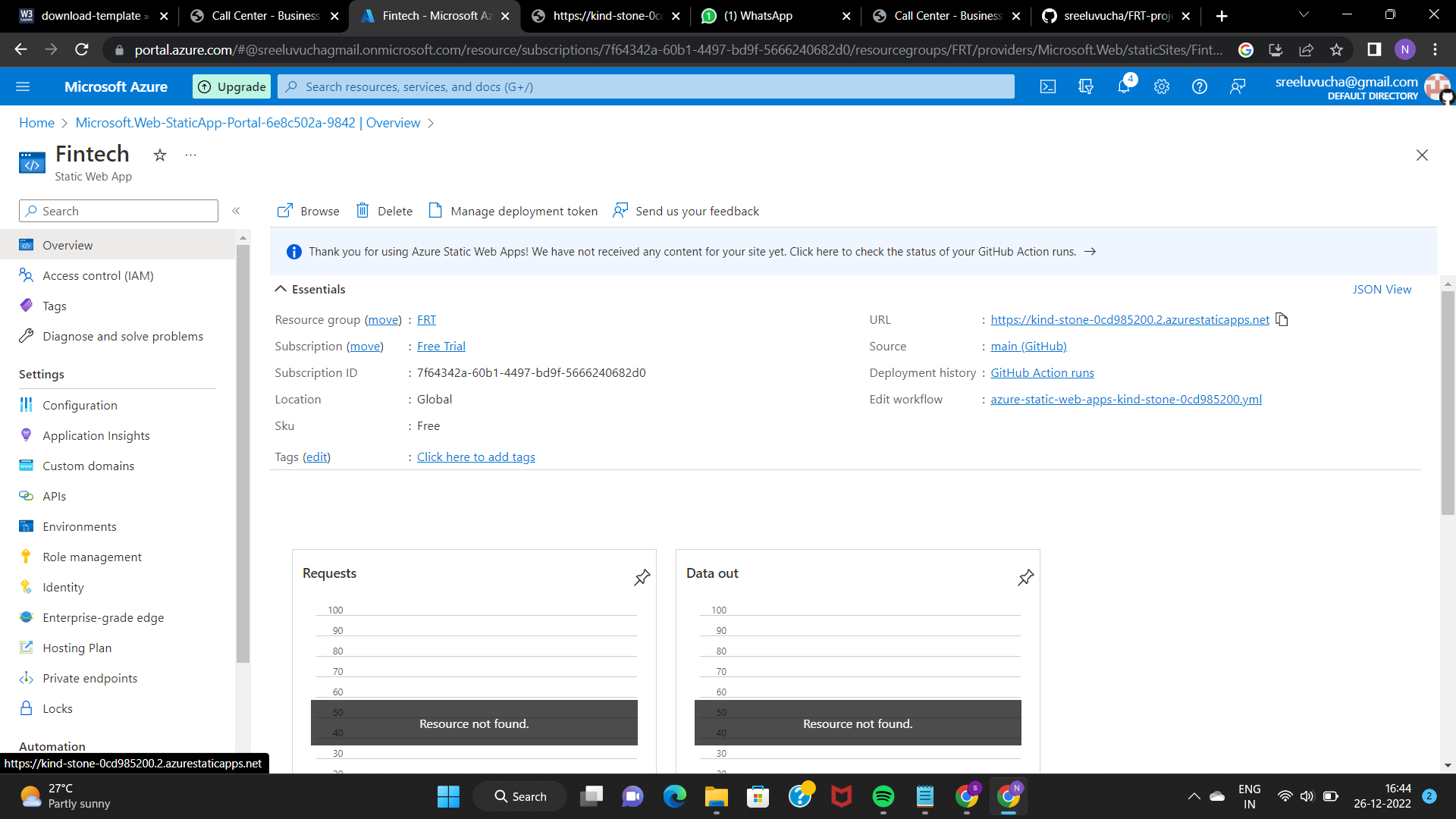Image resolution: width=1456 pixels, height=819 pixels.
Task: Switch to the WhatsApp browser tab
Action: click(758, 15)
